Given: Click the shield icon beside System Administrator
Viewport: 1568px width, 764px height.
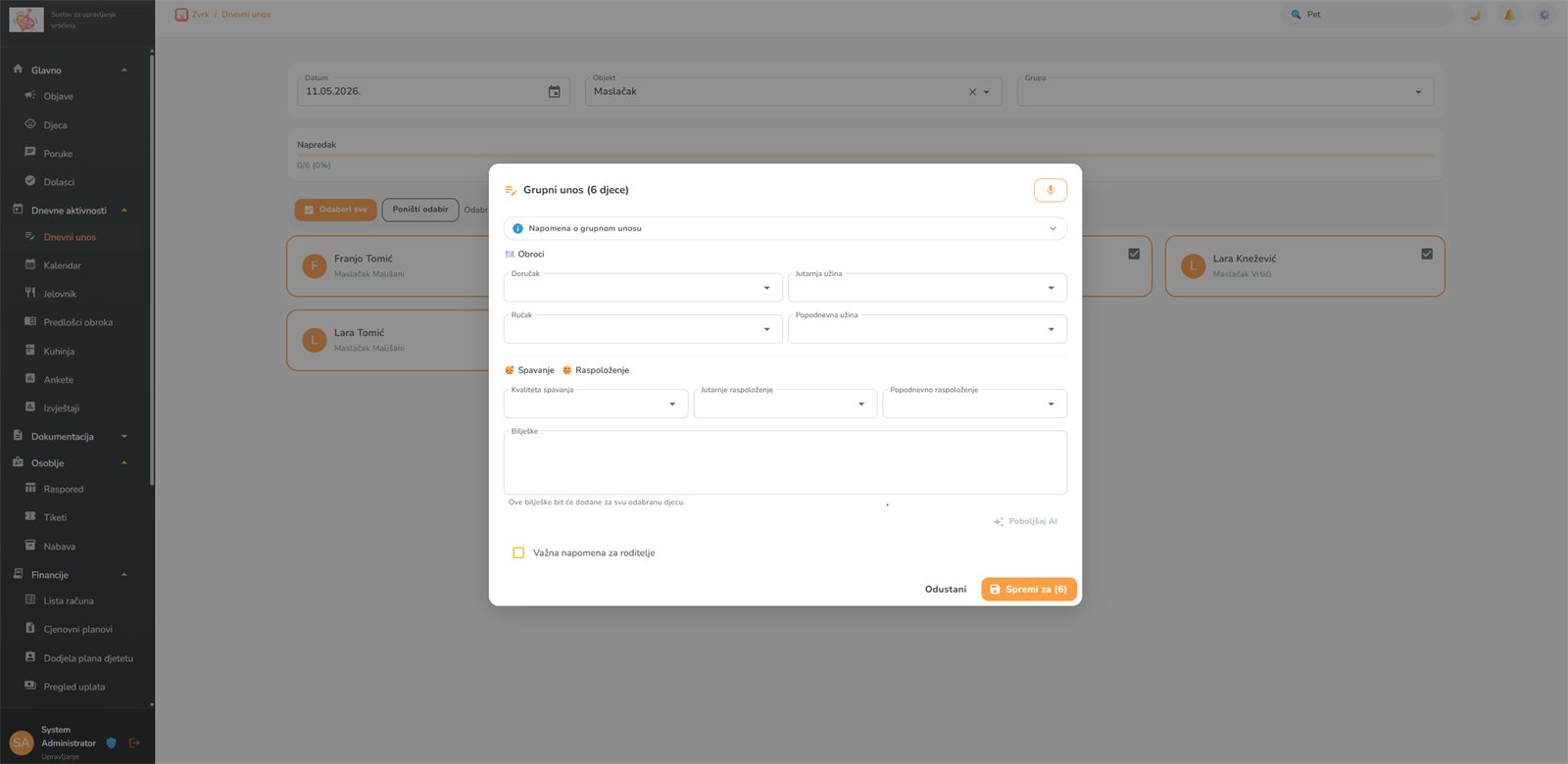Looking at the screenshot, I should coord(111,743).
